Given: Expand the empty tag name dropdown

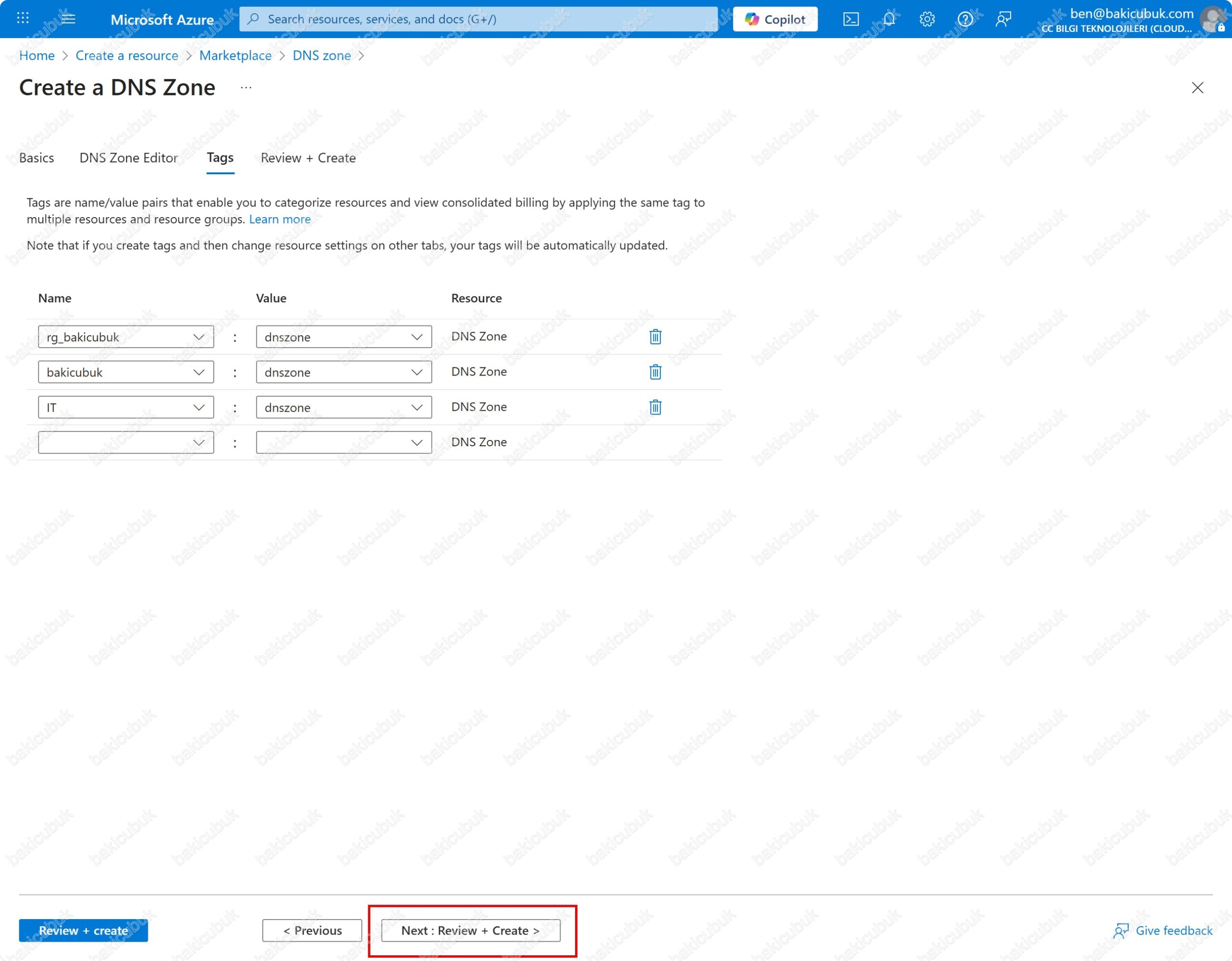Looking at the screenshot, I should [x=199, y=442].
